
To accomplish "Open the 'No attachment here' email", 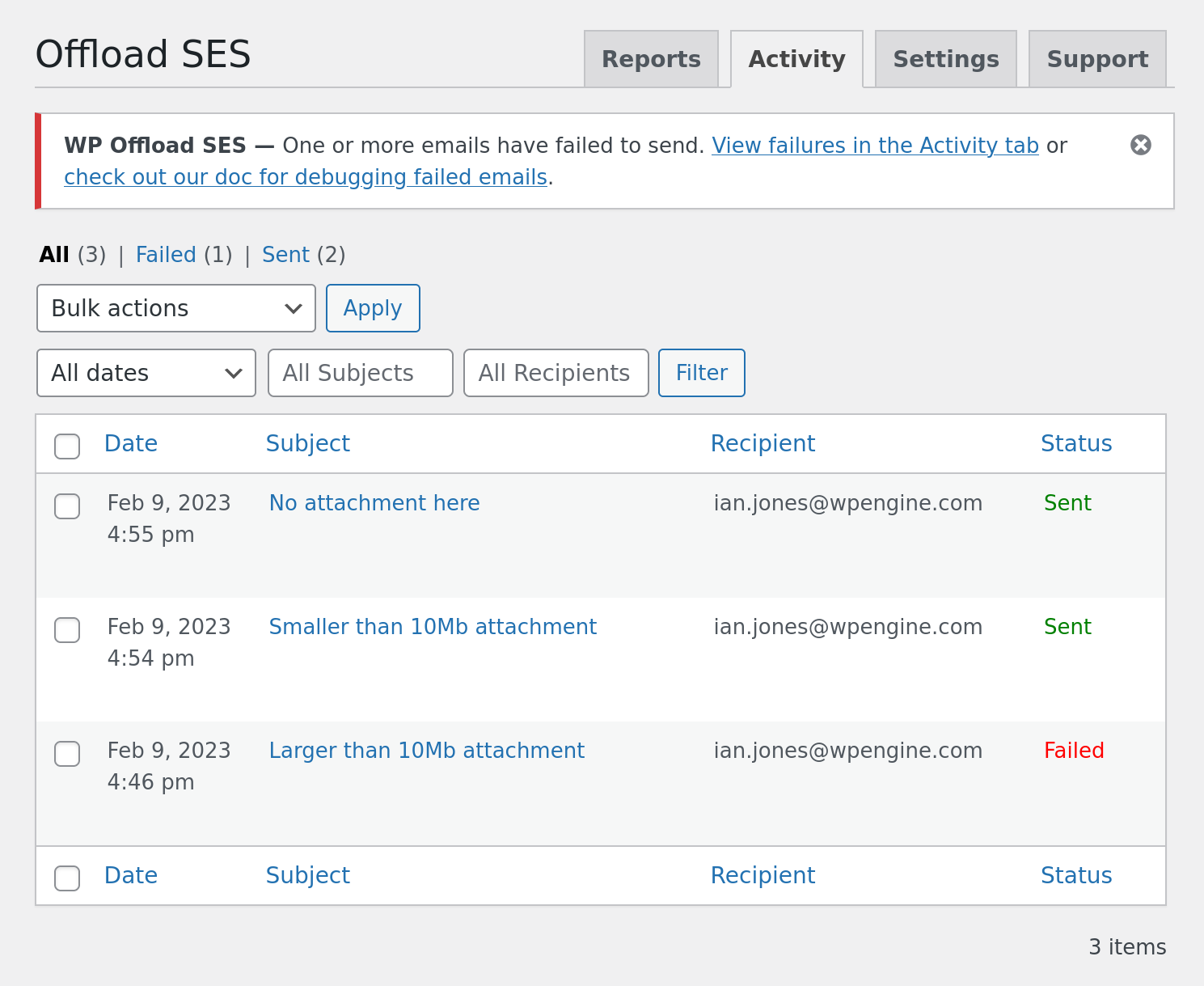I will [374, 503].
